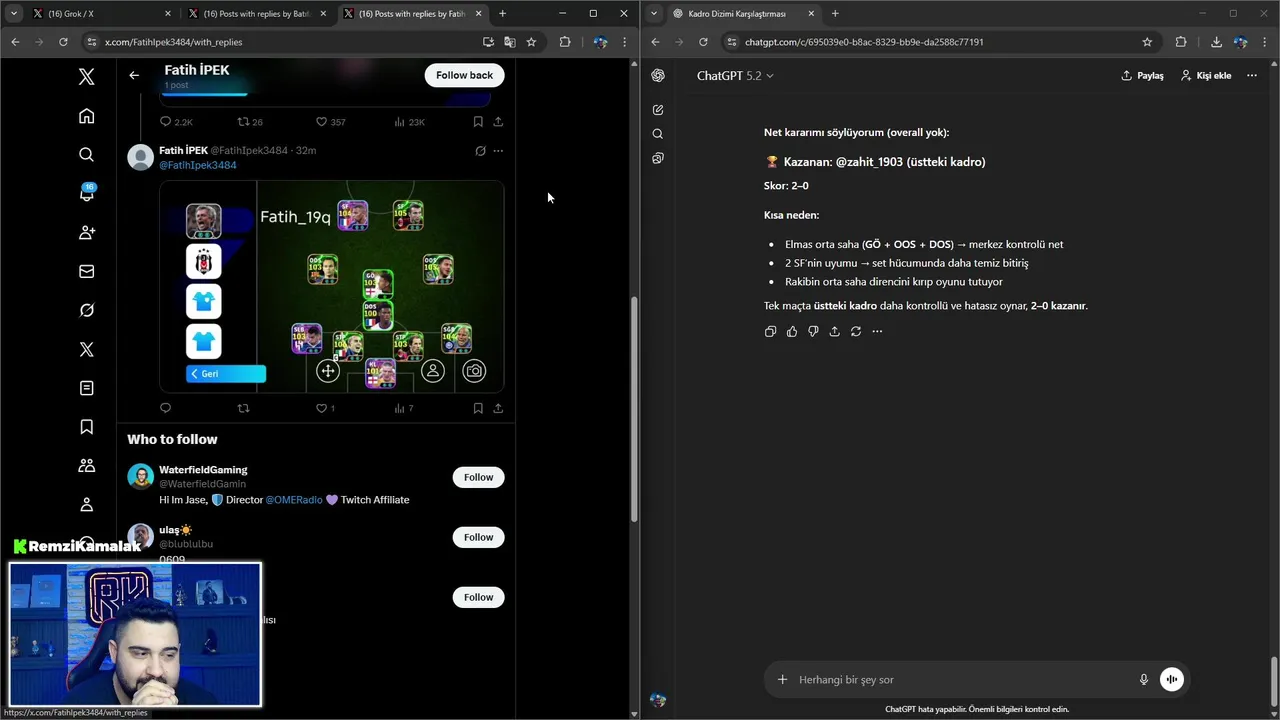Click the Kişi ekle button

coord(1206,76)
